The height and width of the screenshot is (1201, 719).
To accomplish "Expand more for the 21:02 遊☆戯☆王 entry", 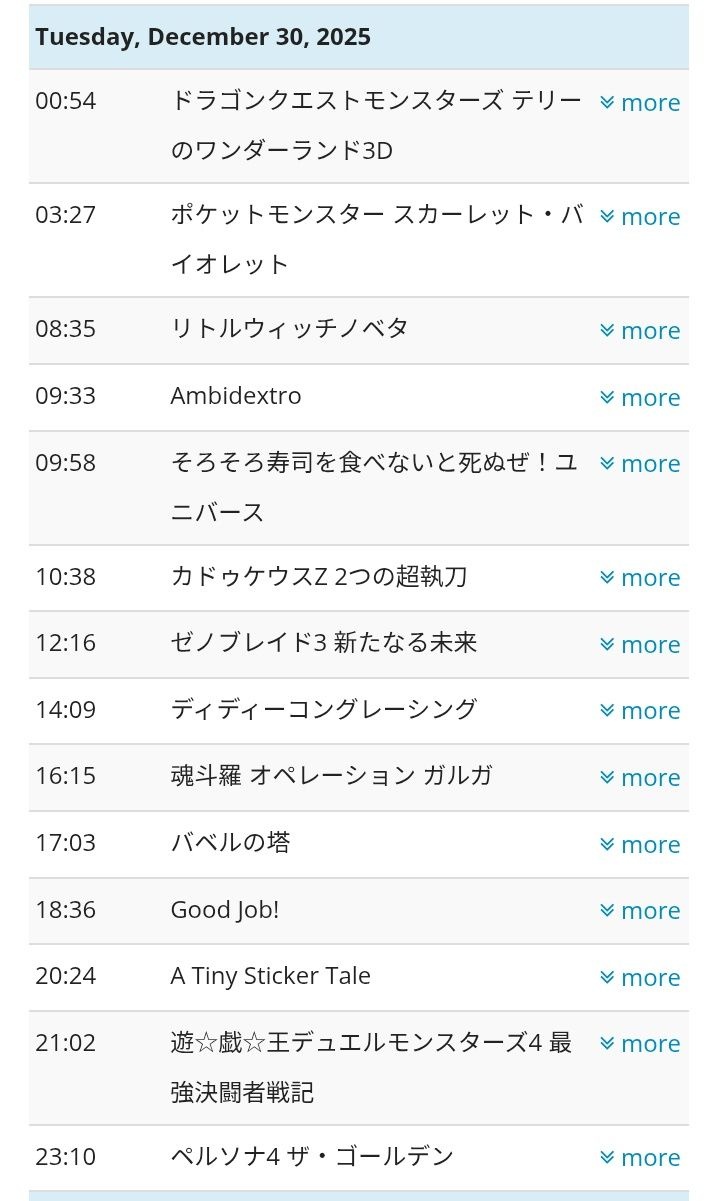I will pyautogui.click(x=640, y=1044).
